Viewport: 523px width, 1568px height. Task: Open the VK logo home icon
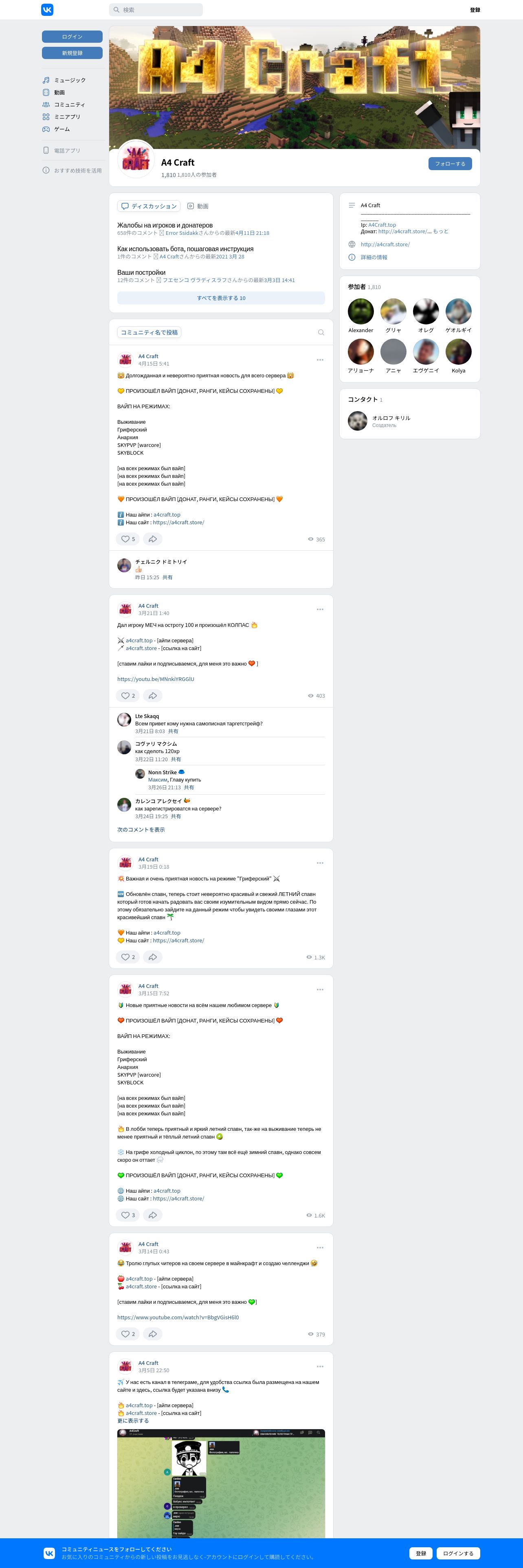pyautogui.click(x=47, y=10)
